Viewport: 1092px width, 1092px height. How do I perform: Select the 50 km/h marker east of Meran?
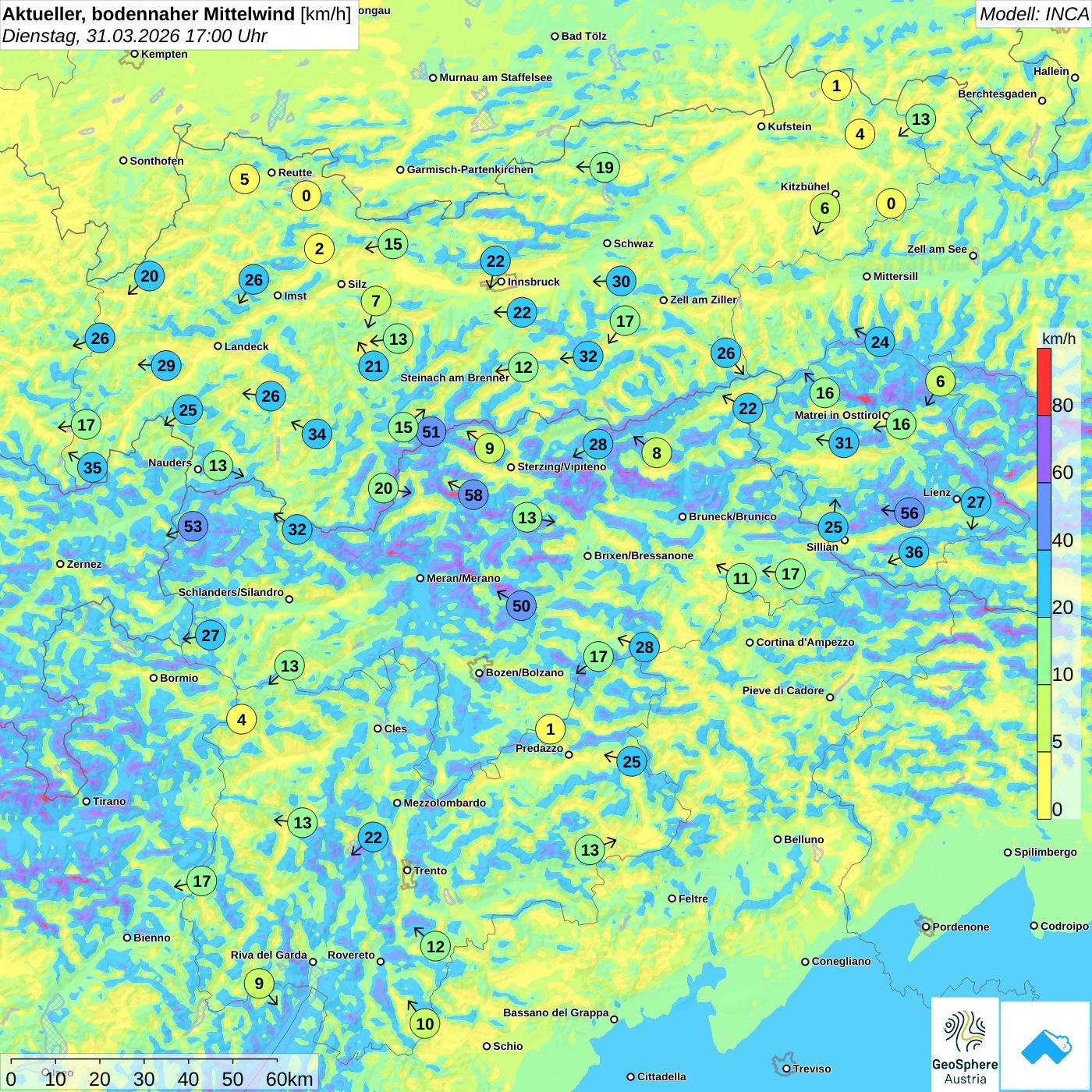pyautogui.click(x=521, y=606)
